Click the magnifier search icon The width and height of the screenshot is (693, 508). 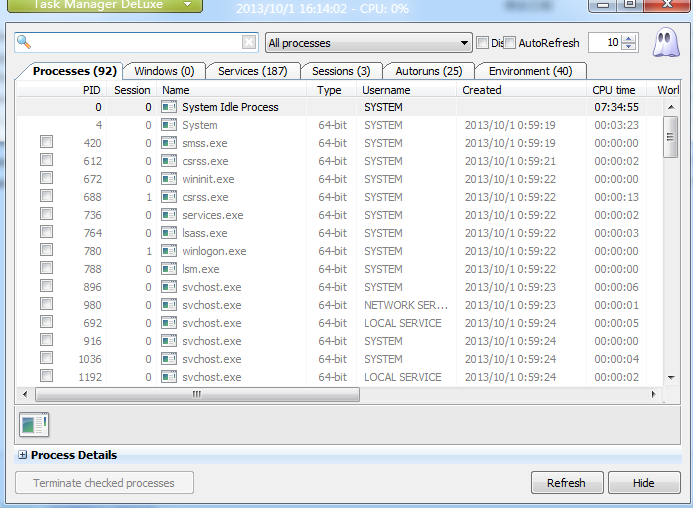click(x=24, y=42)
